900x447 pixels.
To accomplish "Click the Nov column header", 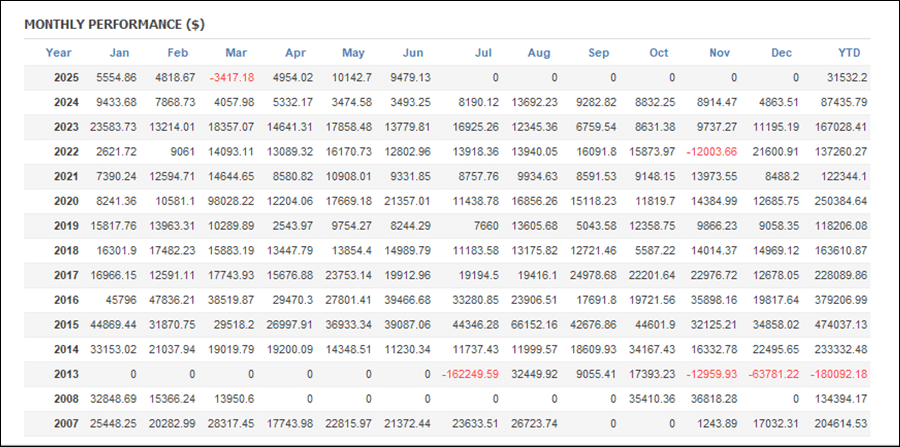I will coord(719,53).
